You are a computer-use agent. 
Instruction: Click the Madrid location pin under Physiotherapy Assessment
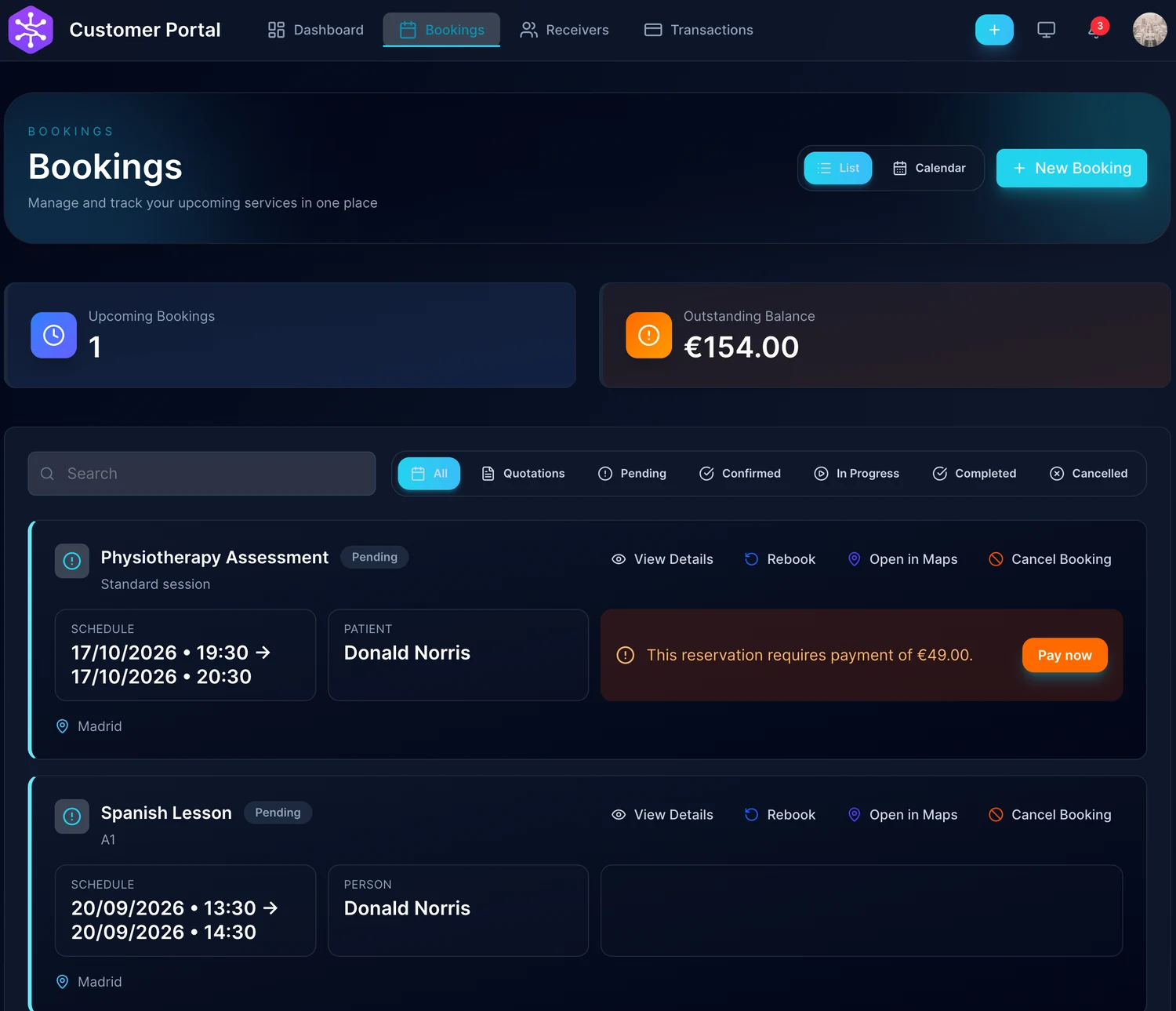(x=63, y=726)
